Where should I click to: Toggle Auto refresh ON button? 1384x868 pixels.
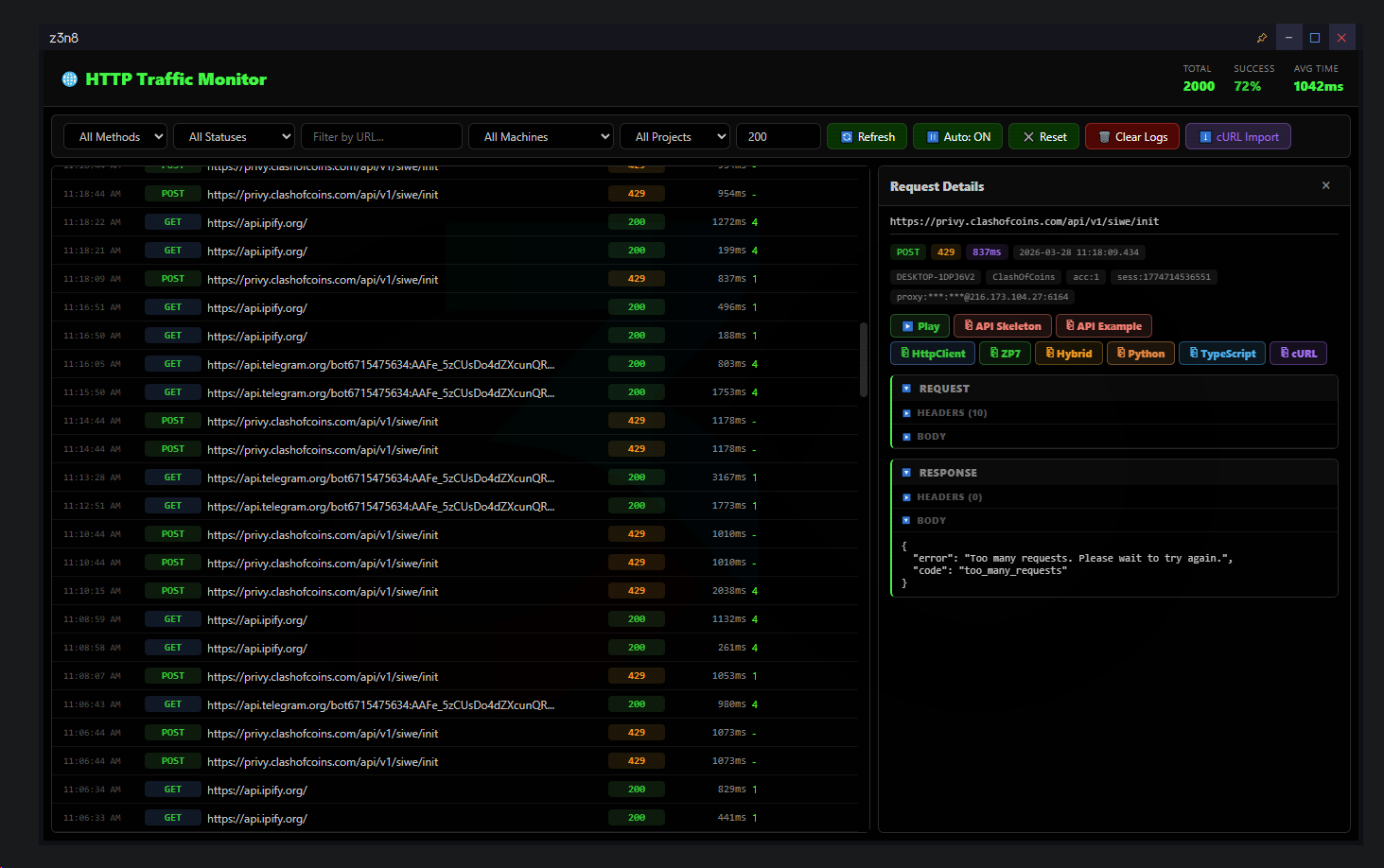coord(957,137)
